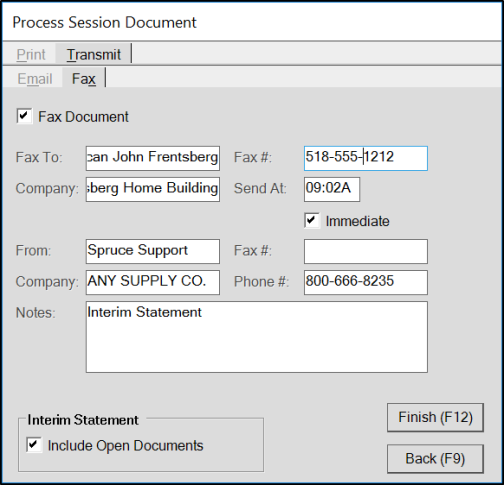Select the Transmit tab

pyautogui.click(x=94, y=54)
